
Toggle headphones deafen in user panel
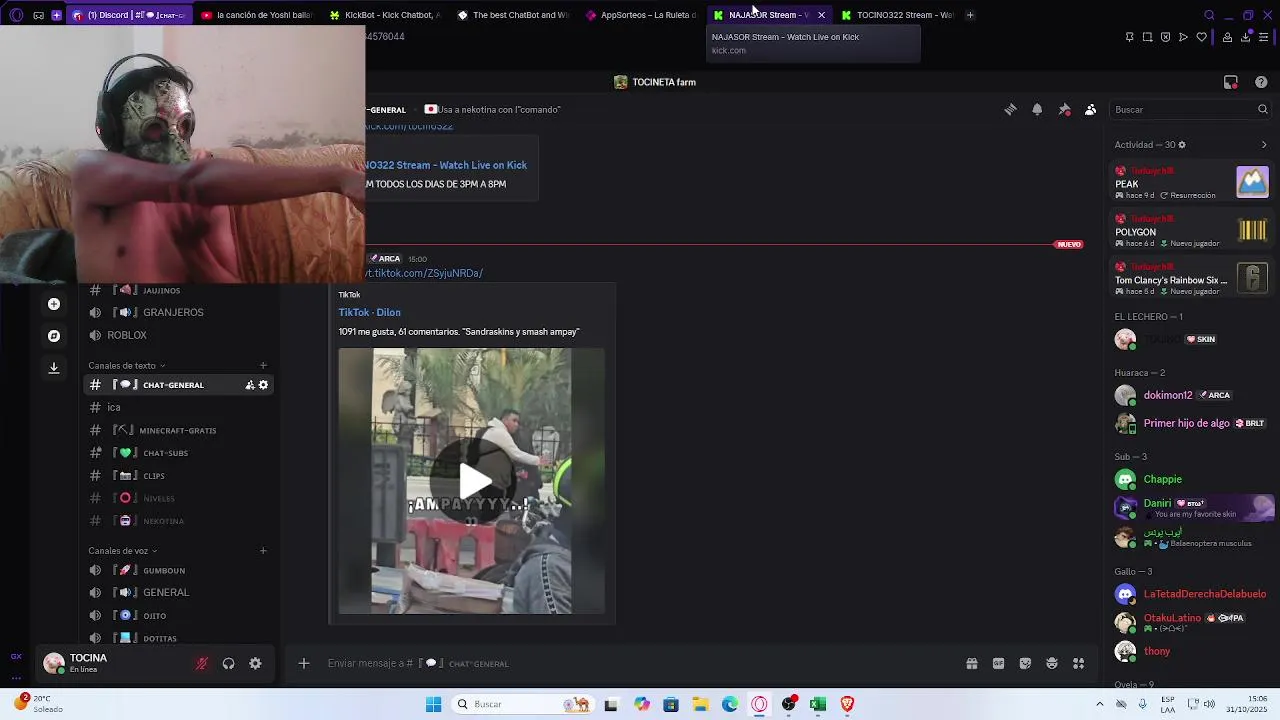229,663
